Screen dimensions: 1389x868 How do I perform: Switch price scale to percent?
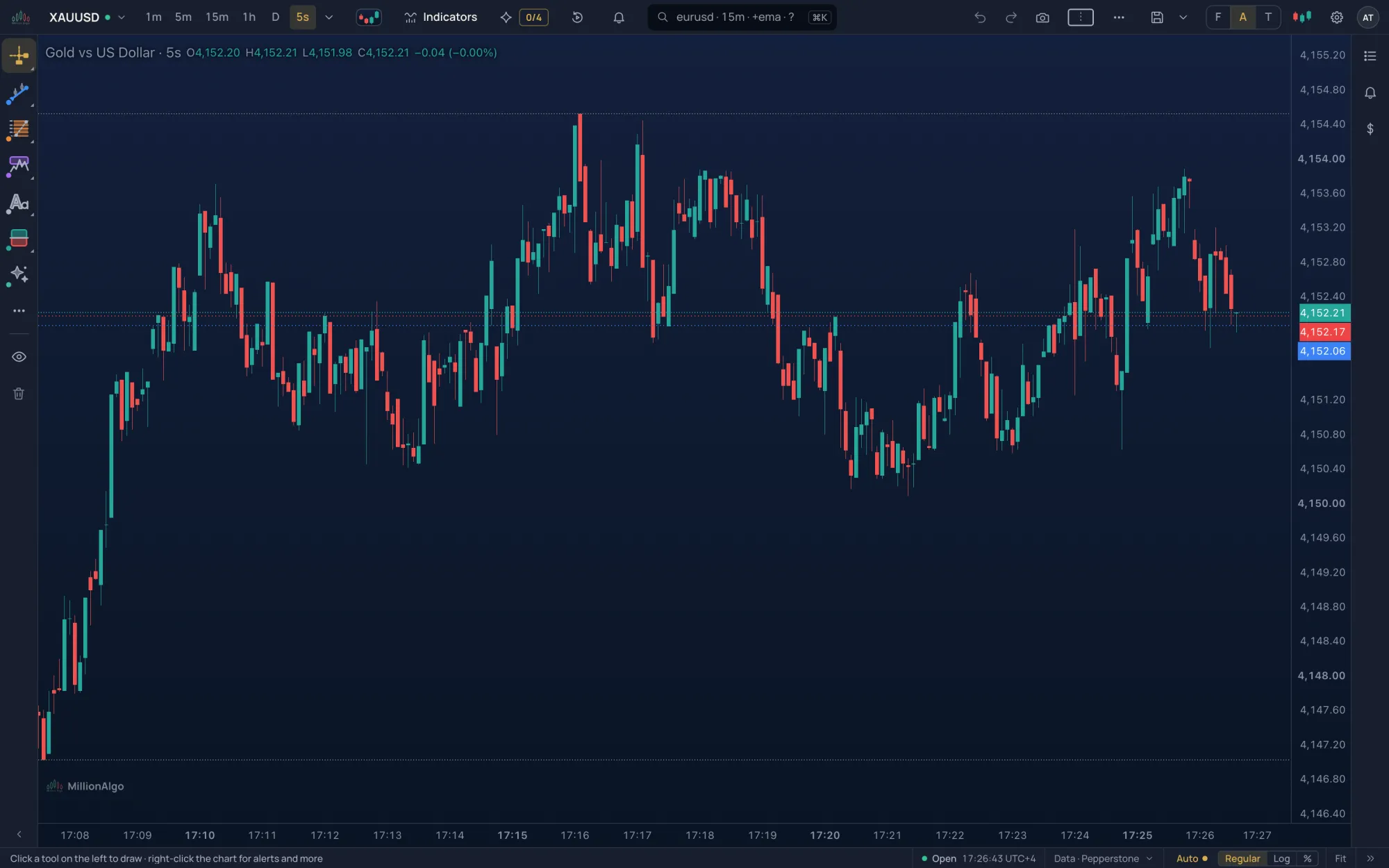1307,859
